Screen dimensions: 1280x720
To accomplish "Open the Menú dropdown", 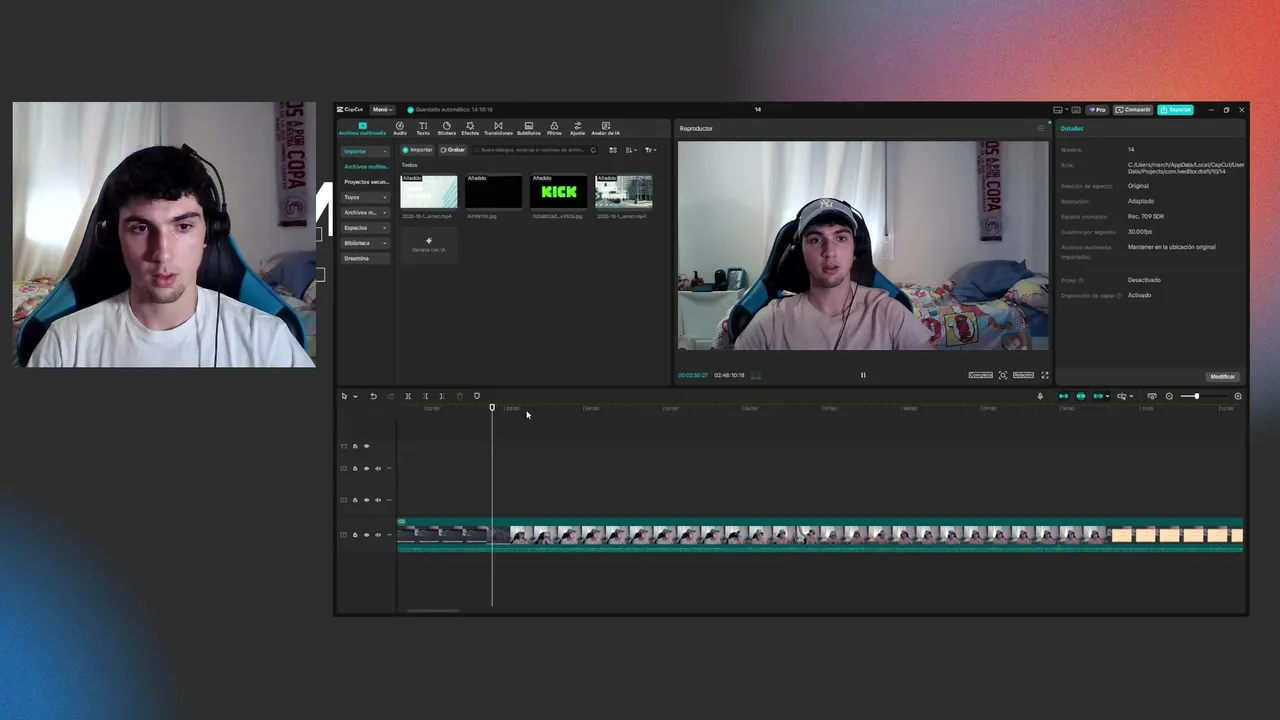I will pos(382,109).
